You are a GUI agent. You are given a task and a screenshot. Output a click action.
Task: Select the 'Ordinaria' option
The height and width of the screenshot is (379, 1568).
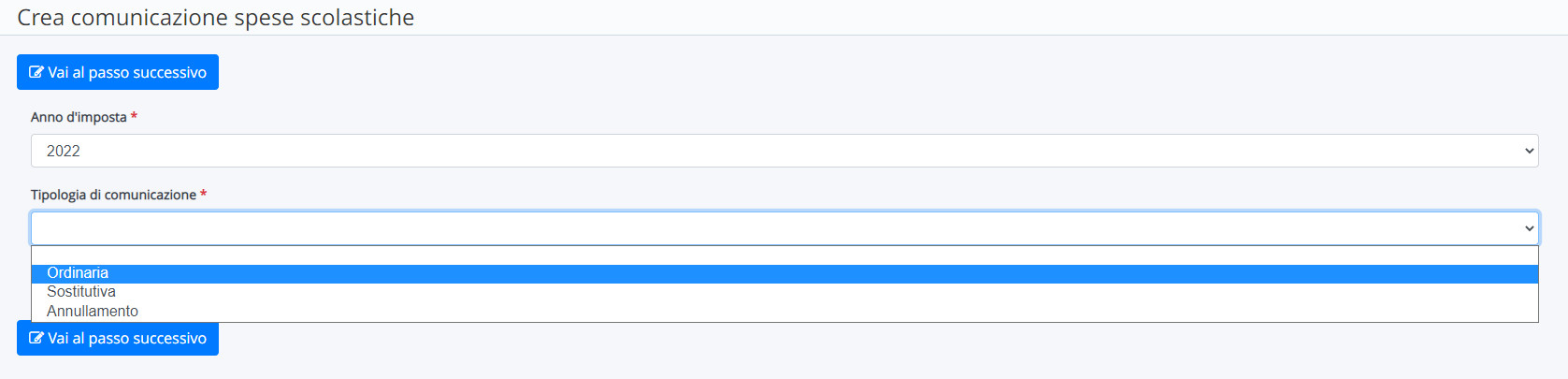pos(784,273)
